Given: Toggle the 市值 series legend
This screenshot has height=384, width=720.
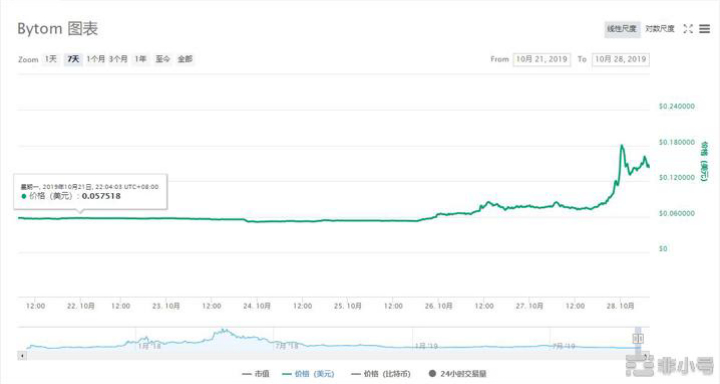Looking at the screenshot, I should pyautogui.click(x=256, y=374).
